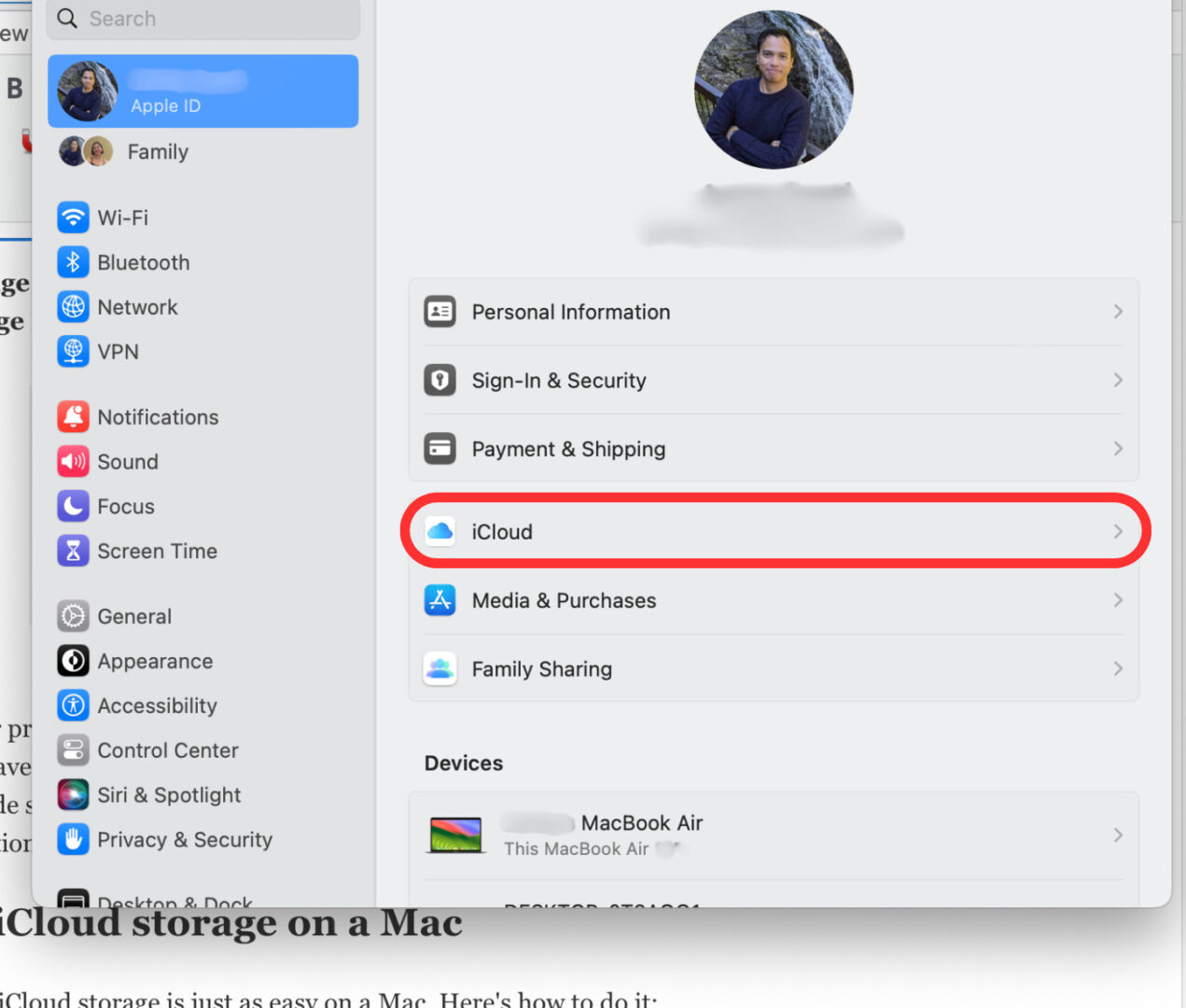
Task: Open Appearance settings label
Action: click(x=155, y=662)
